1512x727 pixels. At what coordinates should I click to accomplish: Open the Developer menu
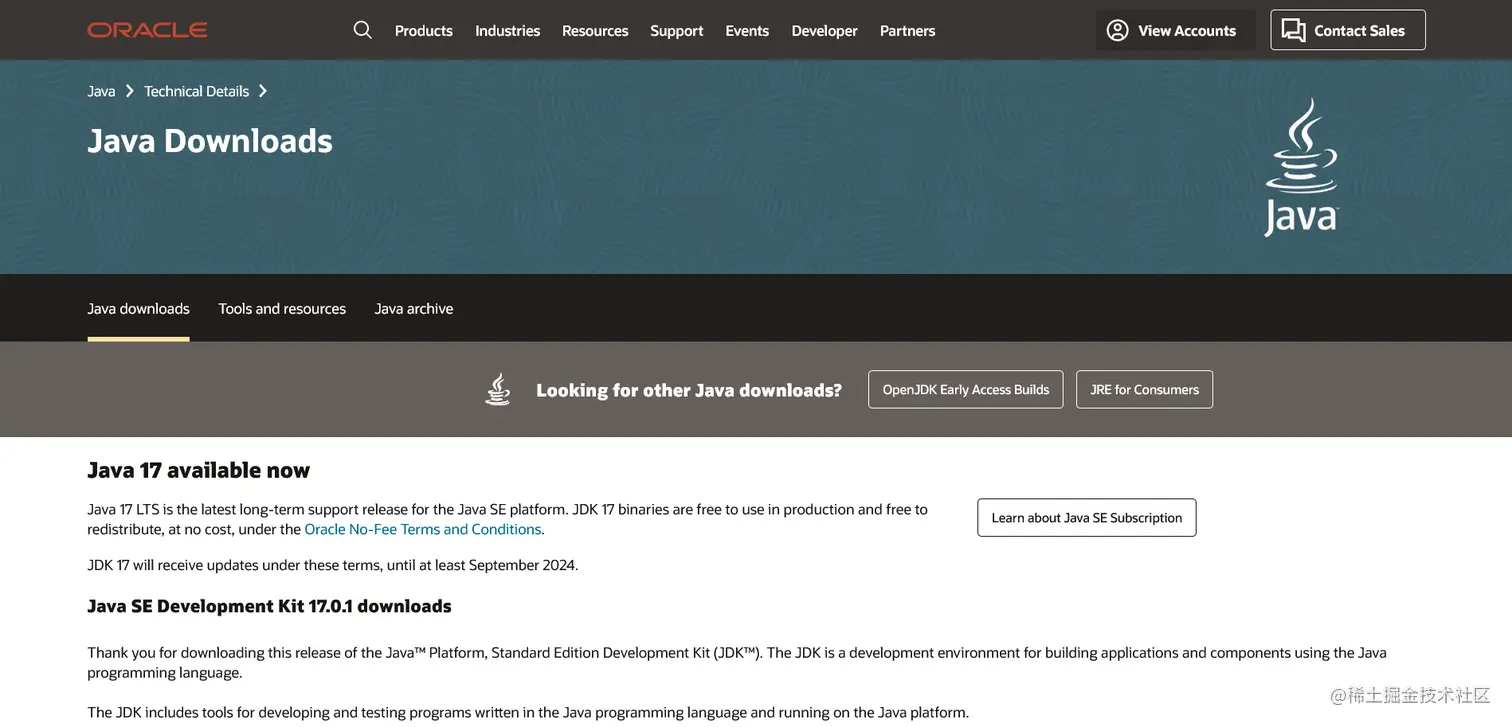click(x=824, y=31)
